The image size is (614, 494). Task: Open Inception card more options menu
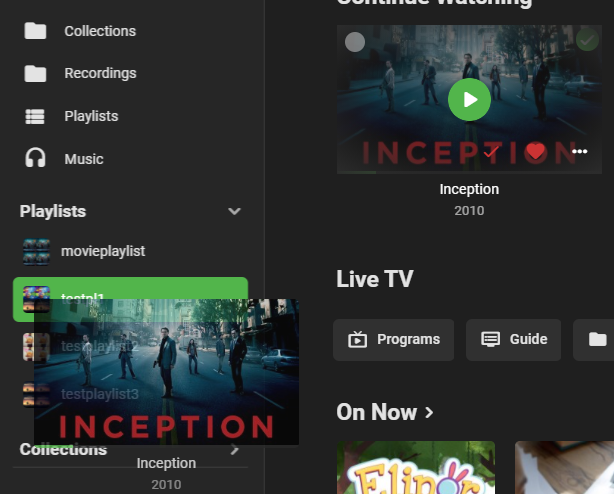tap(580, 151)
